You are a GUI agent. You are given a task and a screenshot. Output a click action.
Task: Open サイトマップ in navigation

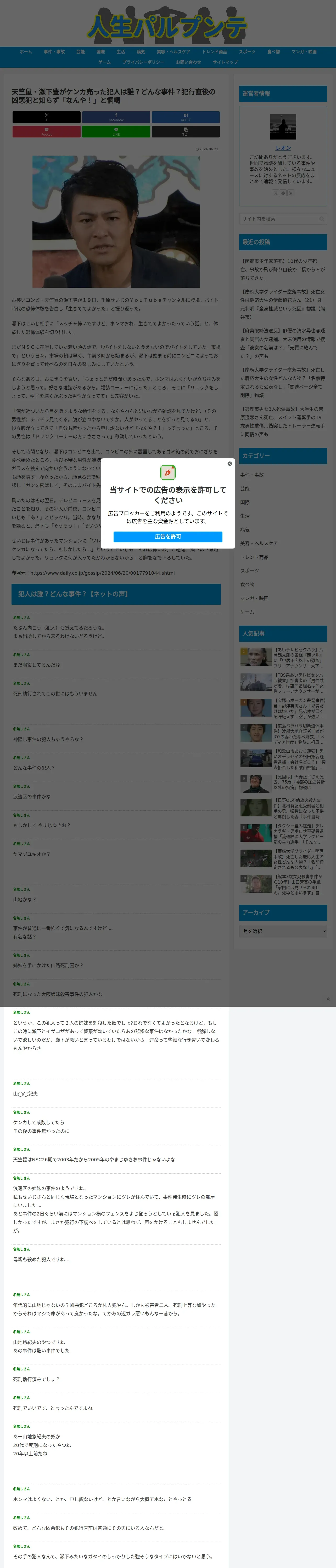click(225, 62)
